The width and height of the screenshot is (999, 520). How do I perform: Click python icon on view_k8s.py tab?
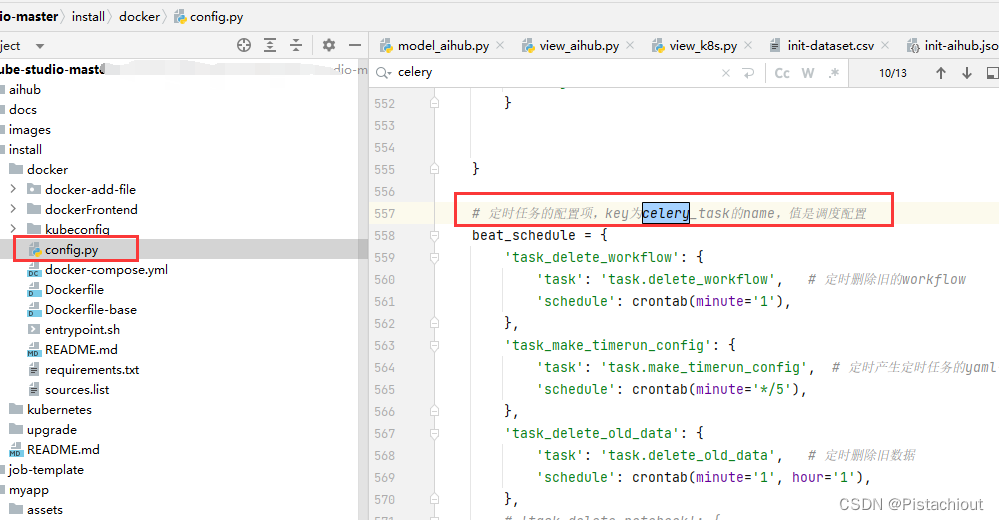658,46
